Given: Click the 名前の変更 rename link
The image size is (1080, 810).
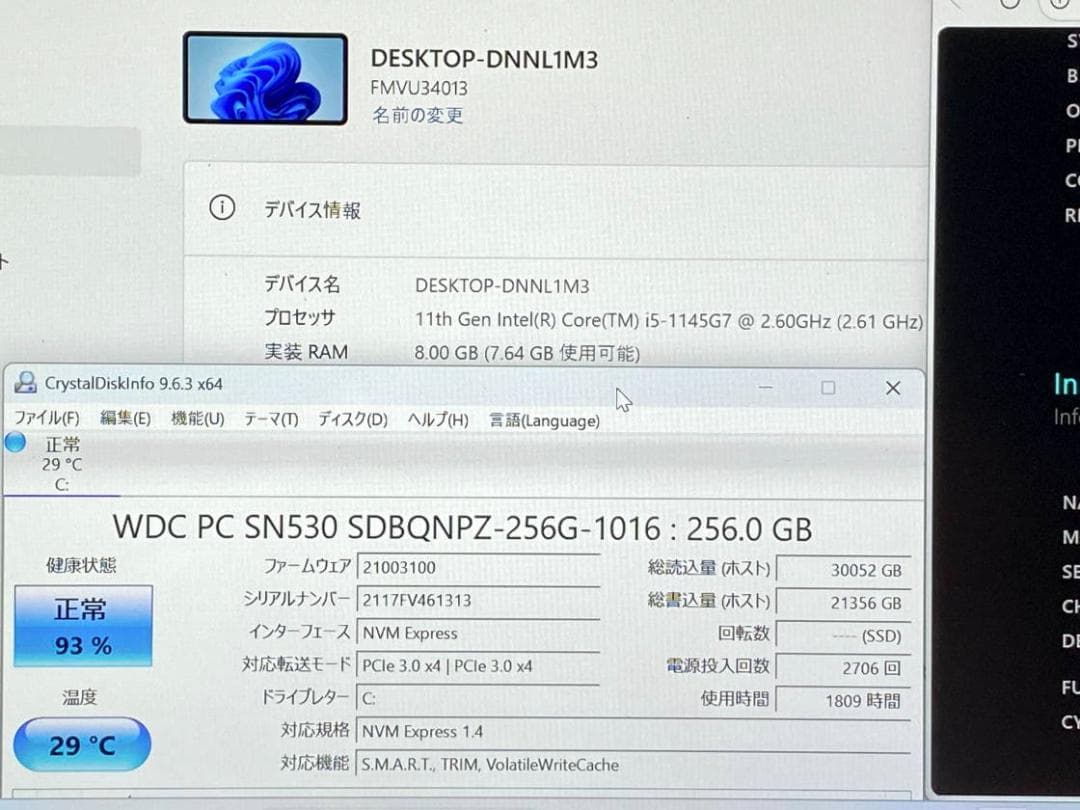Looking at the screenshot, I should (417, 116).
